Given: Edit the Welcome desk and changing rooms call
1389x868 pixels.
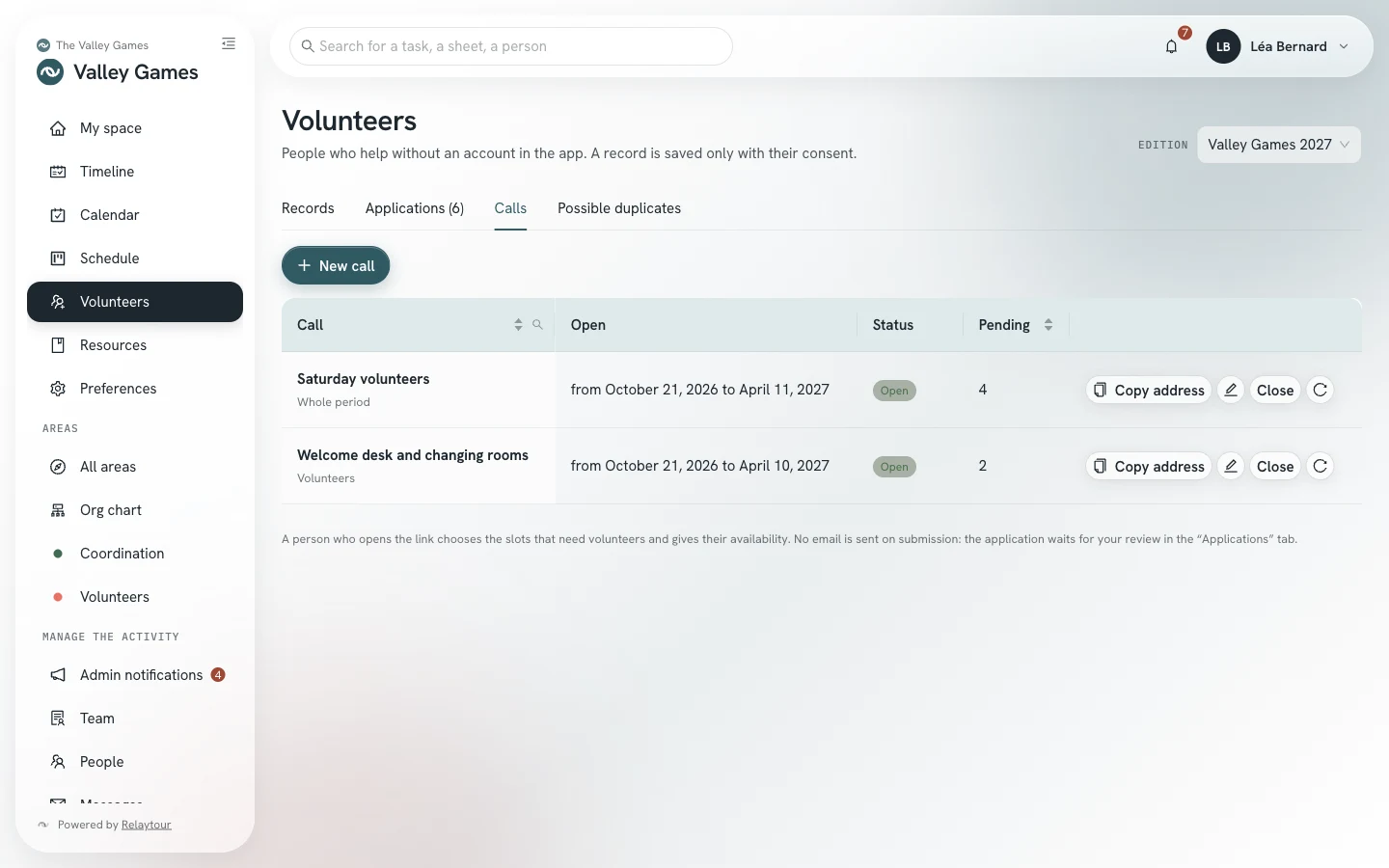Looking at the screenshot, I should click(x=1231, y=466).
